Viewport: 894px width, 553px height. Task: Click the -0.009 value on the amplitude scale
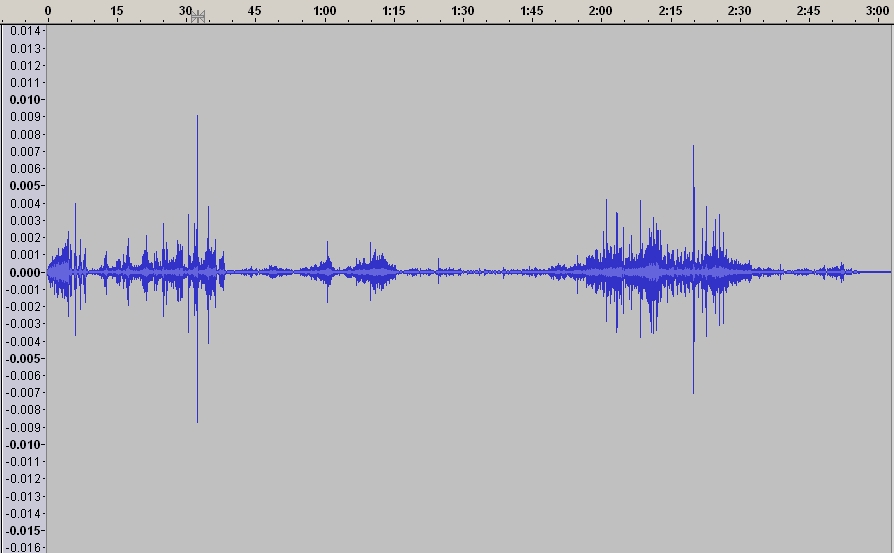[x=23, y=428]
